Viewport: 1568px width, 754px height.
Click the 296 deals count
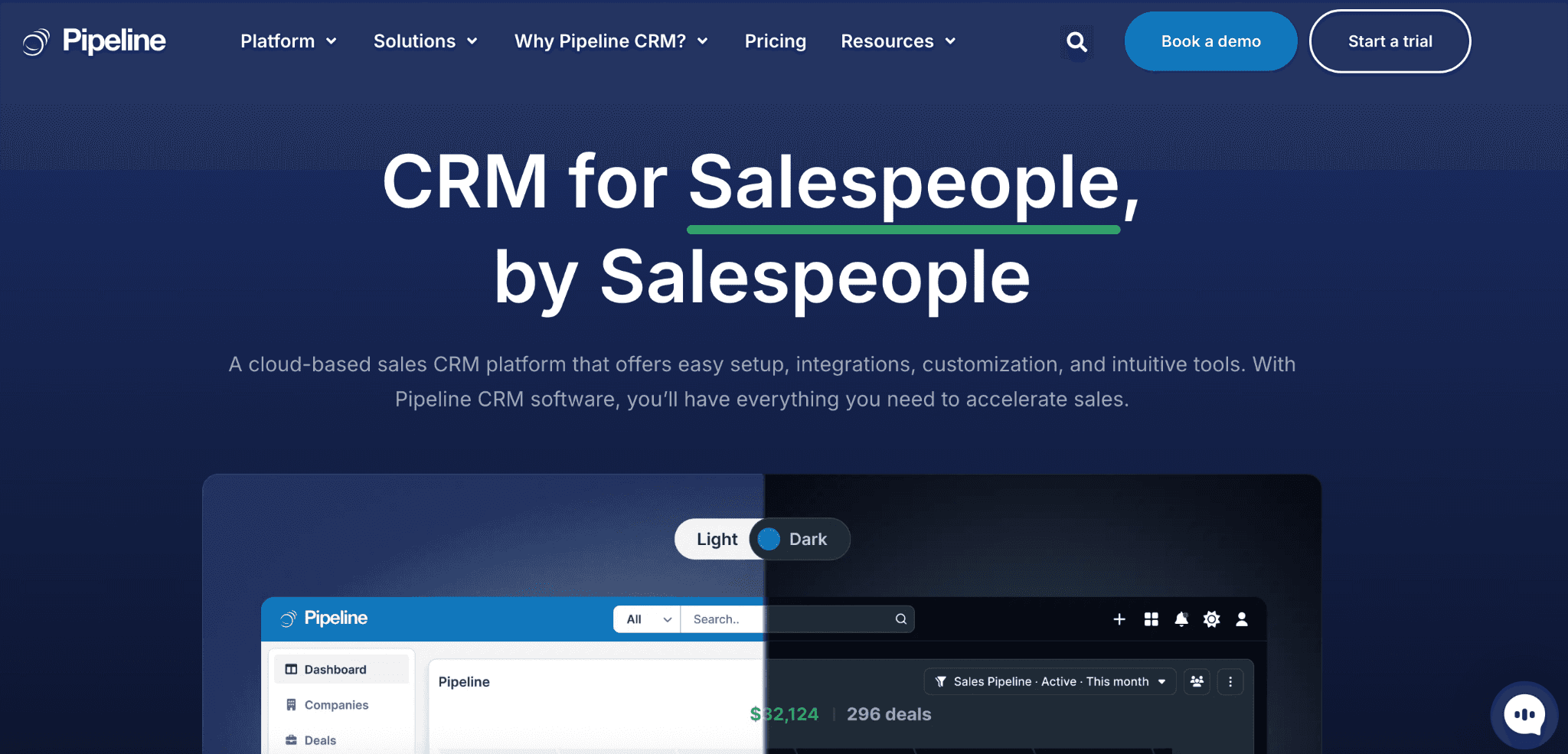889,714
